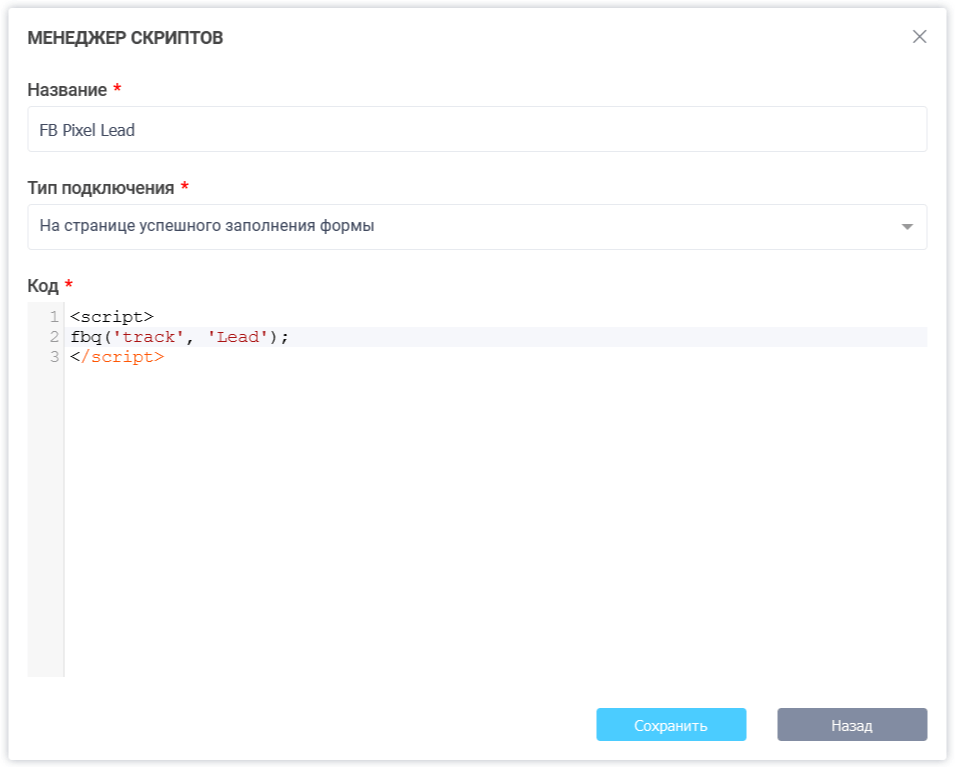Click the 'Lead' string in code
Image resolution: width=955 pixels, height=767 pixels.
[238, 337]
